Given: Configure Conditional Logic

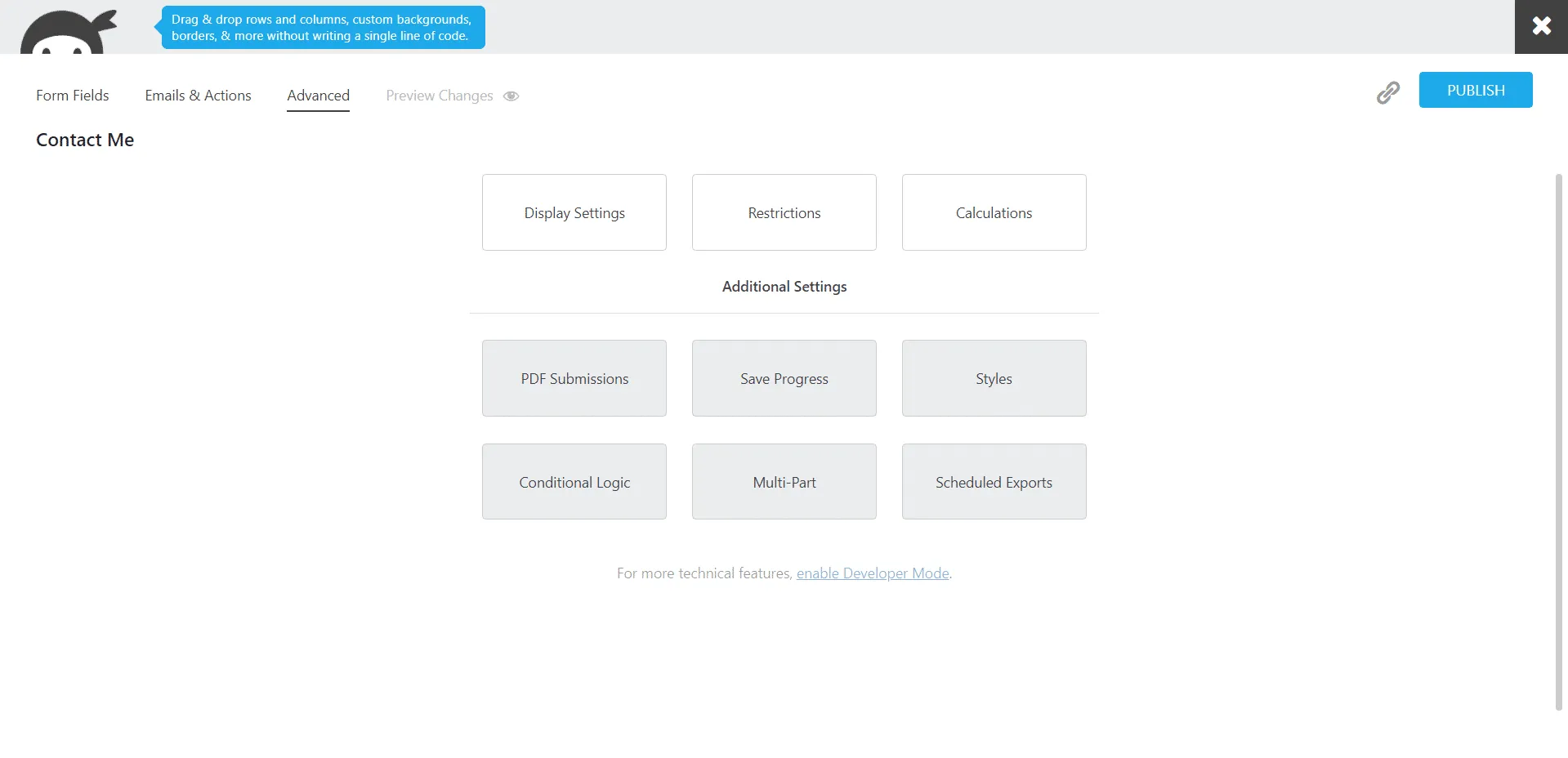Looking at the screenshot, I should (574, 482).
